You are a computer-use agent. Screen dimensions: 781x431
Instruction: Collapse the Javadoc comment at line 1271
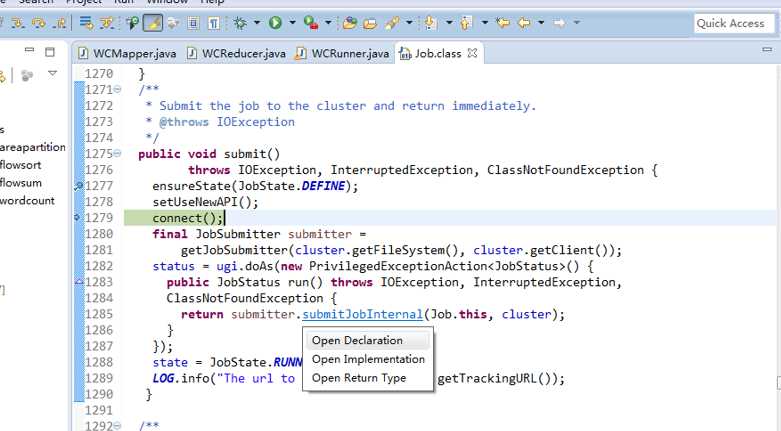117,90
